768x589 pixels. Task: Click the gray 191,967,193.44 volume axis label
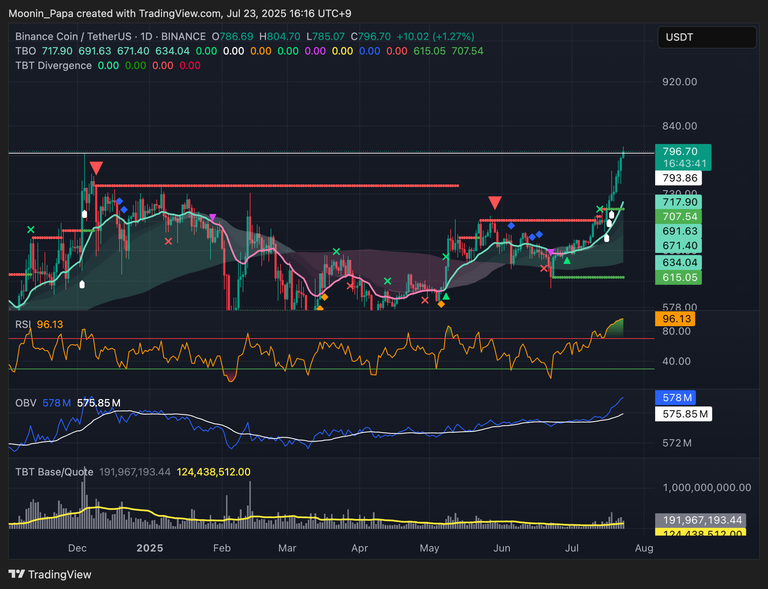[700, 520]
